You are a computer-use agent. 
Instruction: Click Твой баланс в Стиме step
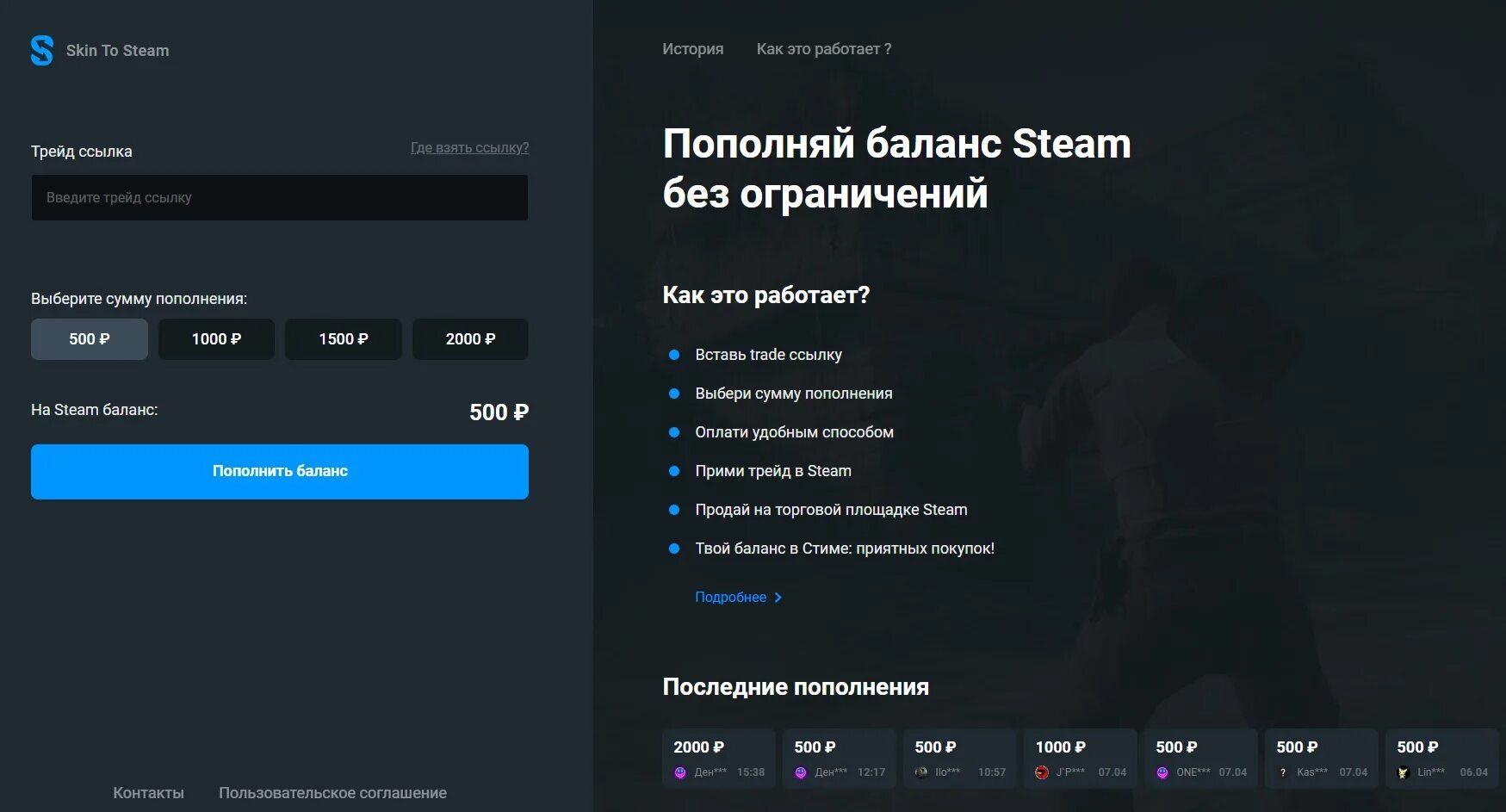pos(845,549)
